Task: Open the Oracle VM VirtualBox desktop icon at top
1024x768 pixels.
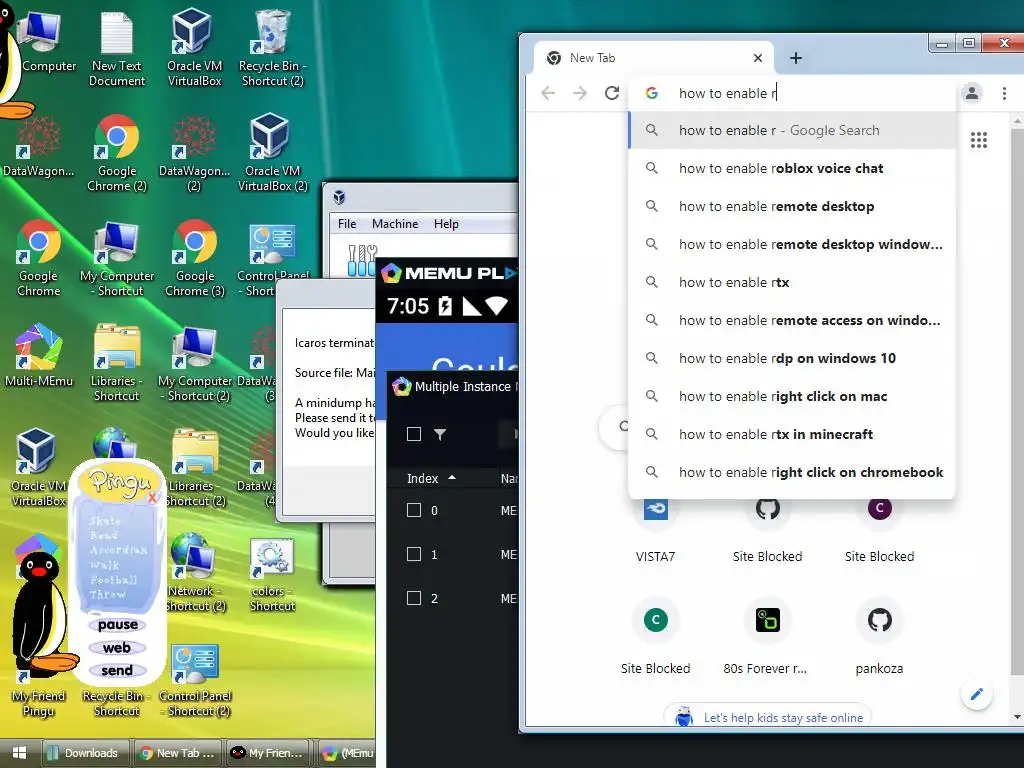Action: tap(194, 49)
